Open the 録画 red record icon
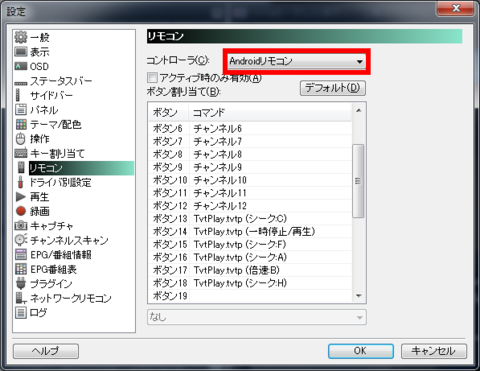Image resolution: width=480 pixels, height=371 pixels. (x=21, y=211)
